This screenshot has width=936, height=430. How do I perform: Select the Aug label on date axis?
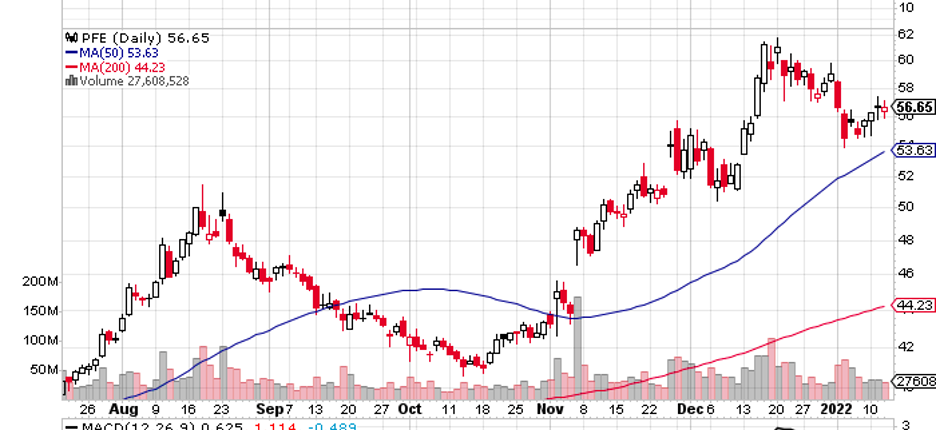(x=121, y=409)
